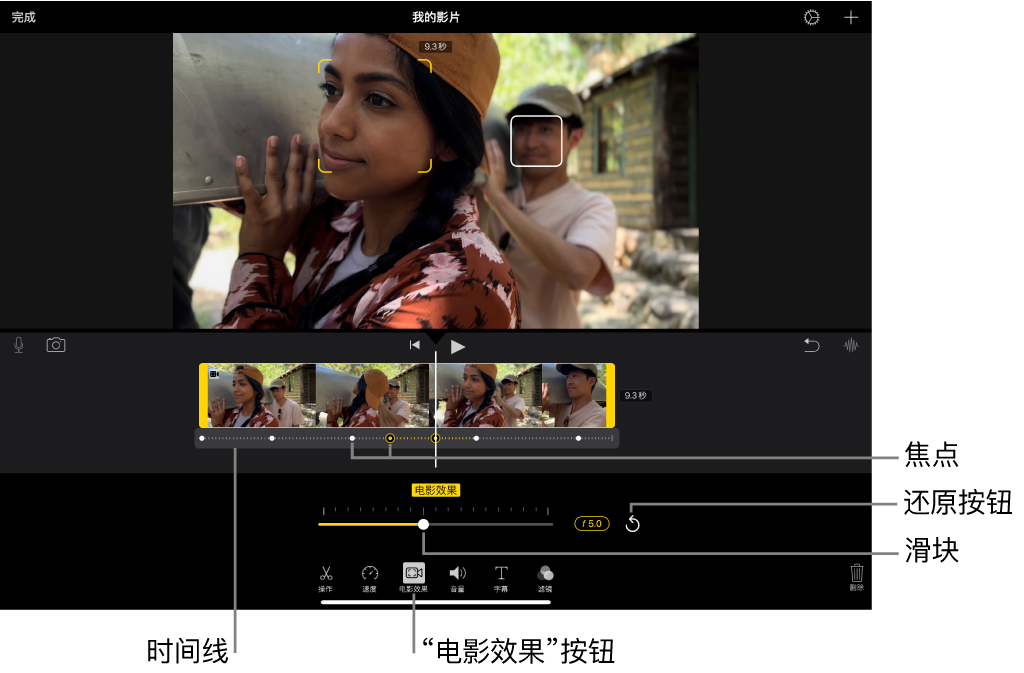Image resolution: width=1024 pixels, height=673 pixels.
Task: Click the reset circular arrow button
Action: [x=632, y=524]
